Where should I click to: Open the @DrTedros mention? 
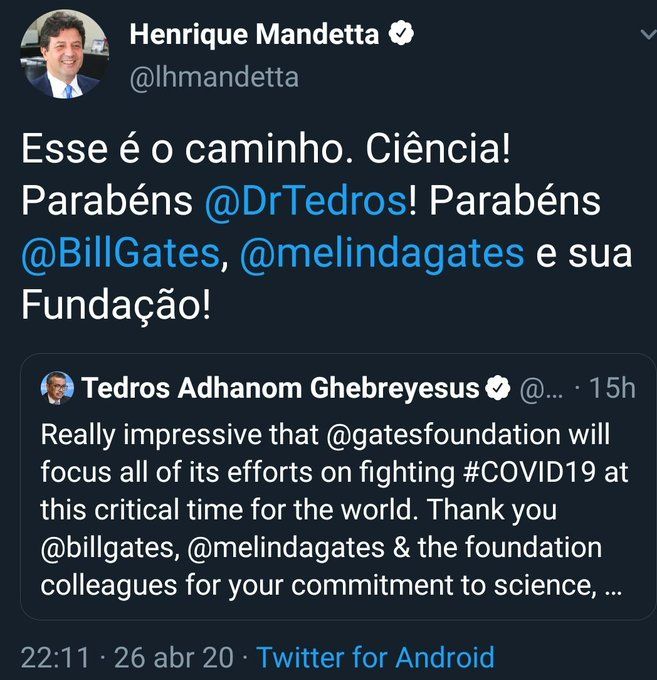coord(305,201)
